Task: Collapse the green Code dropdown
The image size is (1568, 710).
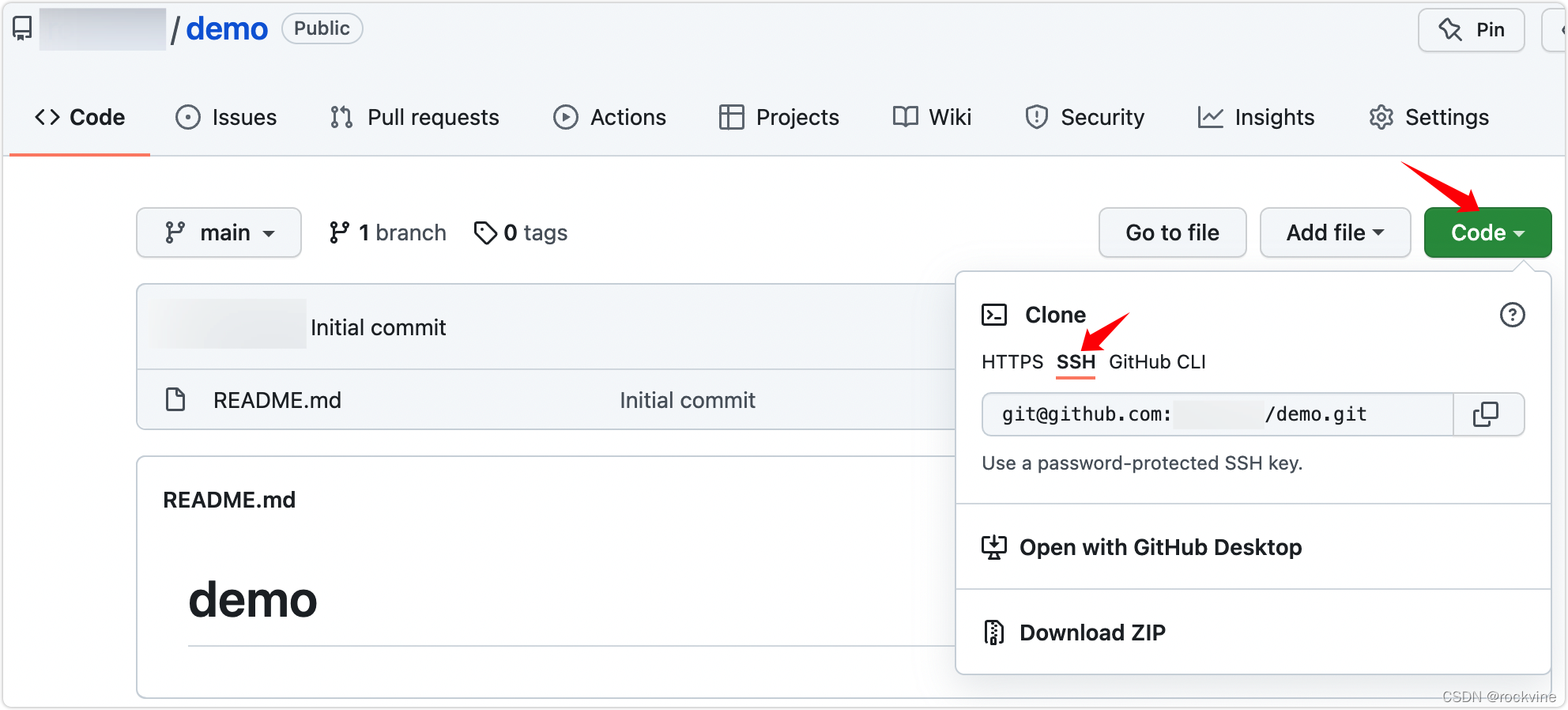Action: point(1487,232)
